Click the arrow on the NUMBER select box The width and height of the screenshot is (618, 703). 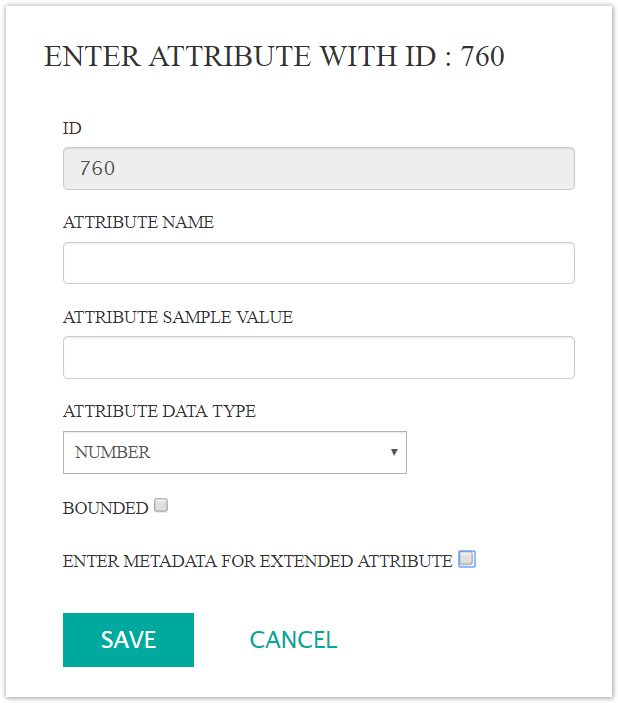tap(394, 452)
